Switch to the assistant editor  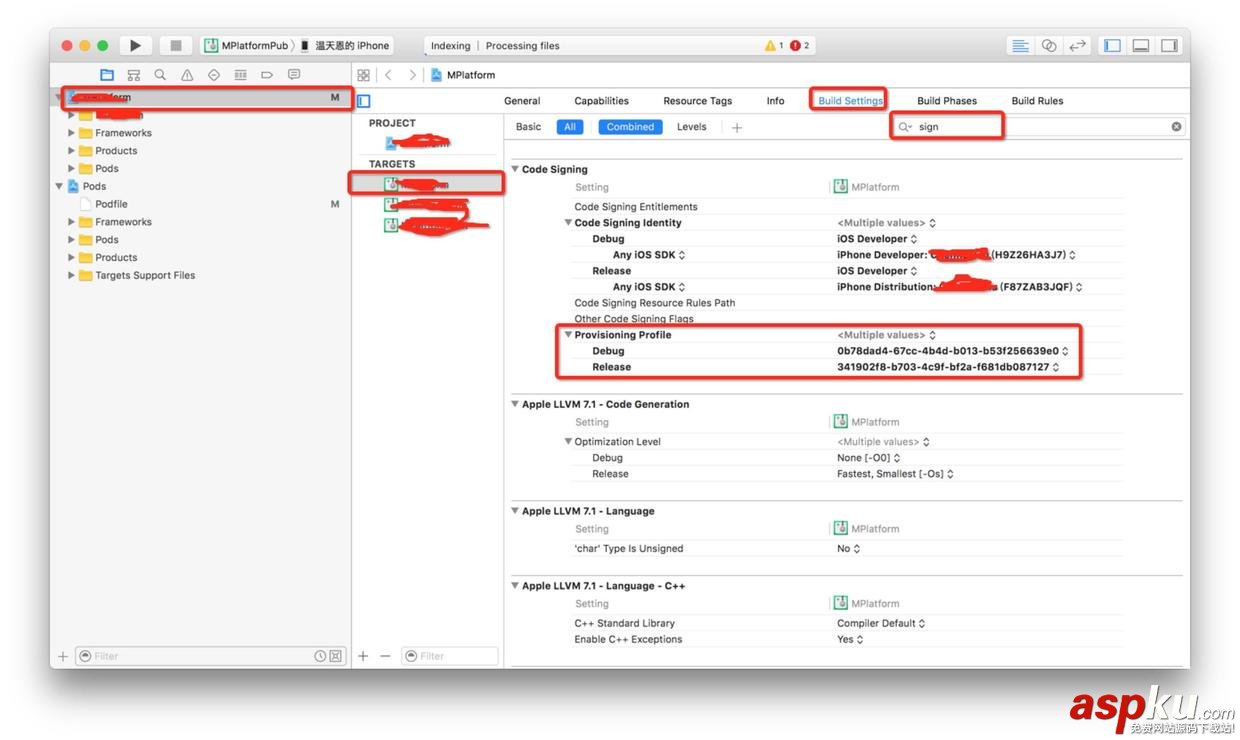[1048, 45]
